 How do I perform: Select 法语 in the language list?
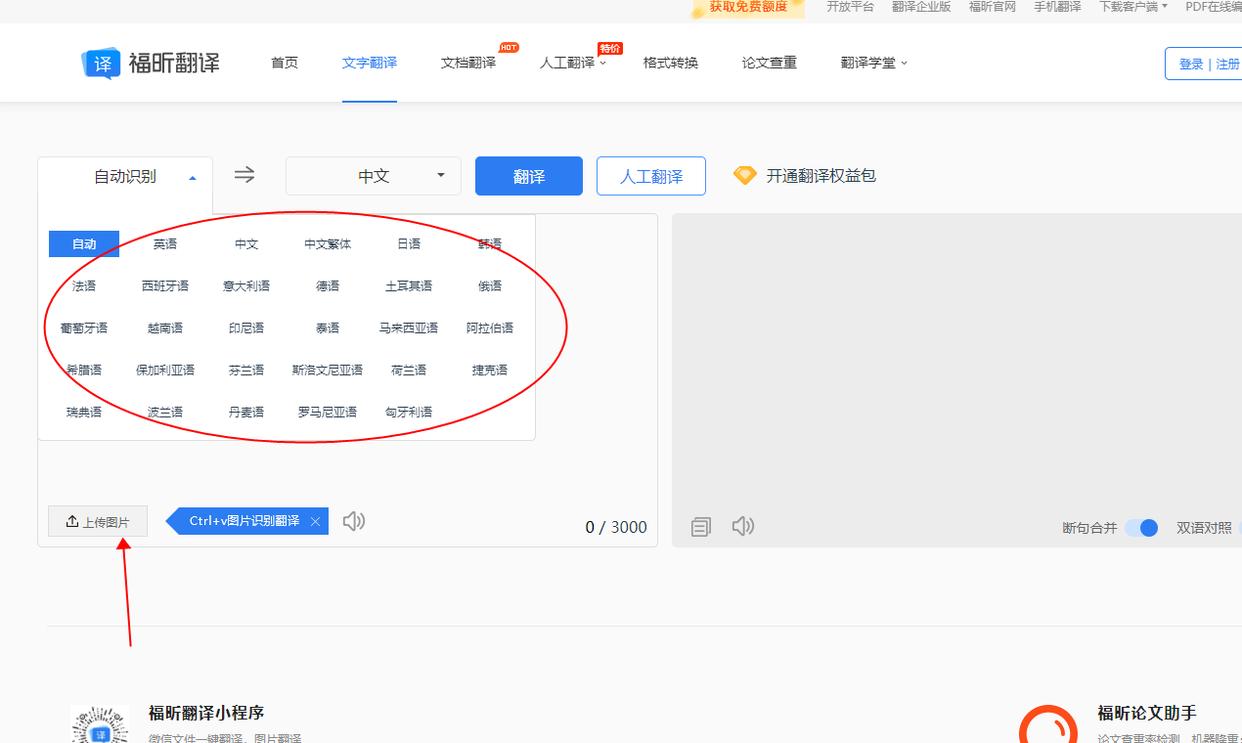click(84, 286)
